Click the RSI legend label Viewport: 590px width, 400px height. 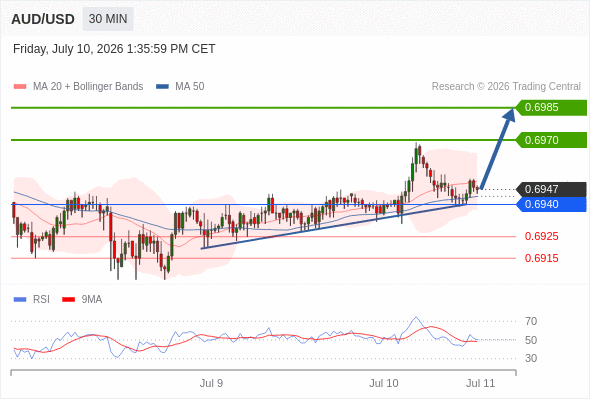(41, 300)
